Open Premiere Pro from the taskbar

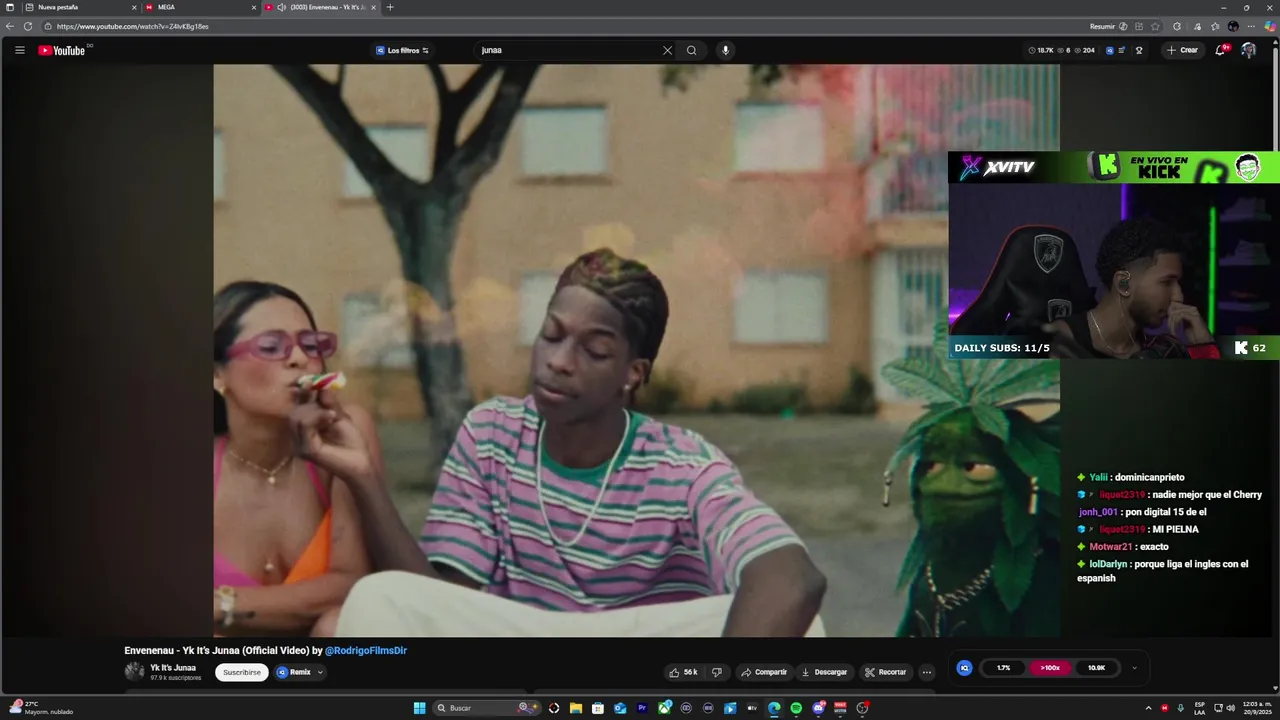[x=642, y=708]
